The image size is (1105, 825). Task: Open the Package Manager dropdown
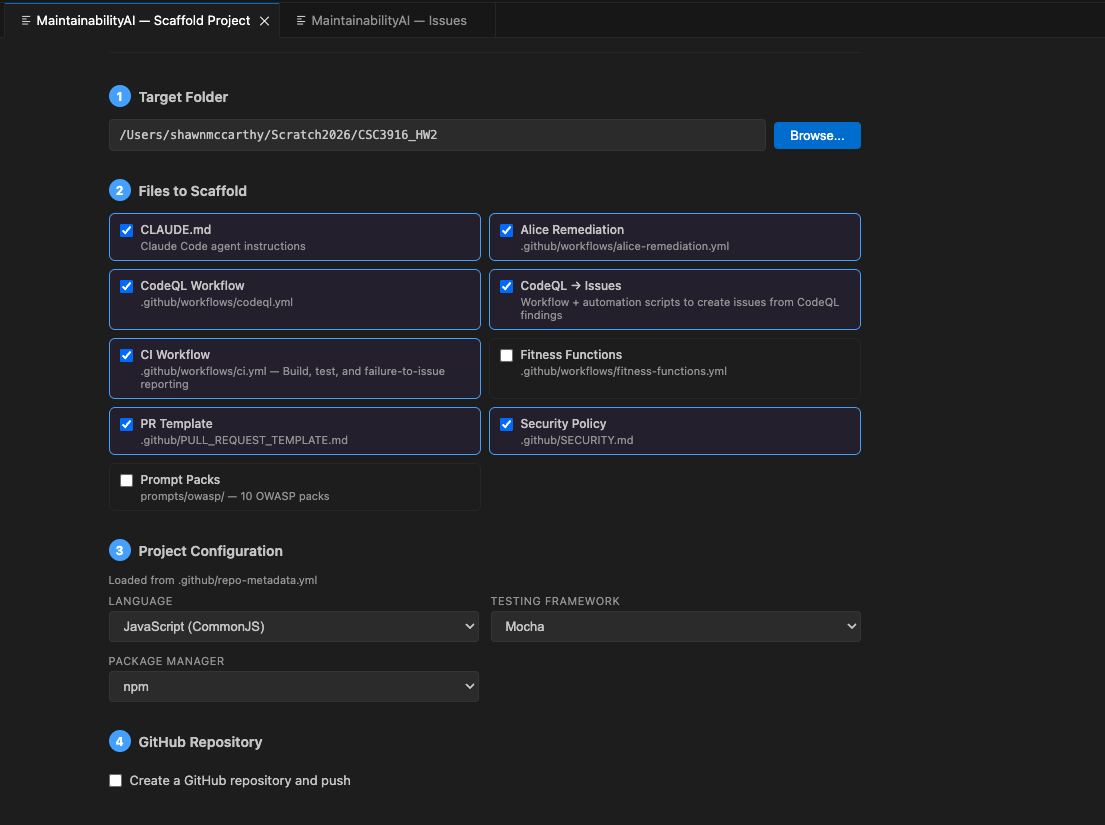click(x=293, y=686)
